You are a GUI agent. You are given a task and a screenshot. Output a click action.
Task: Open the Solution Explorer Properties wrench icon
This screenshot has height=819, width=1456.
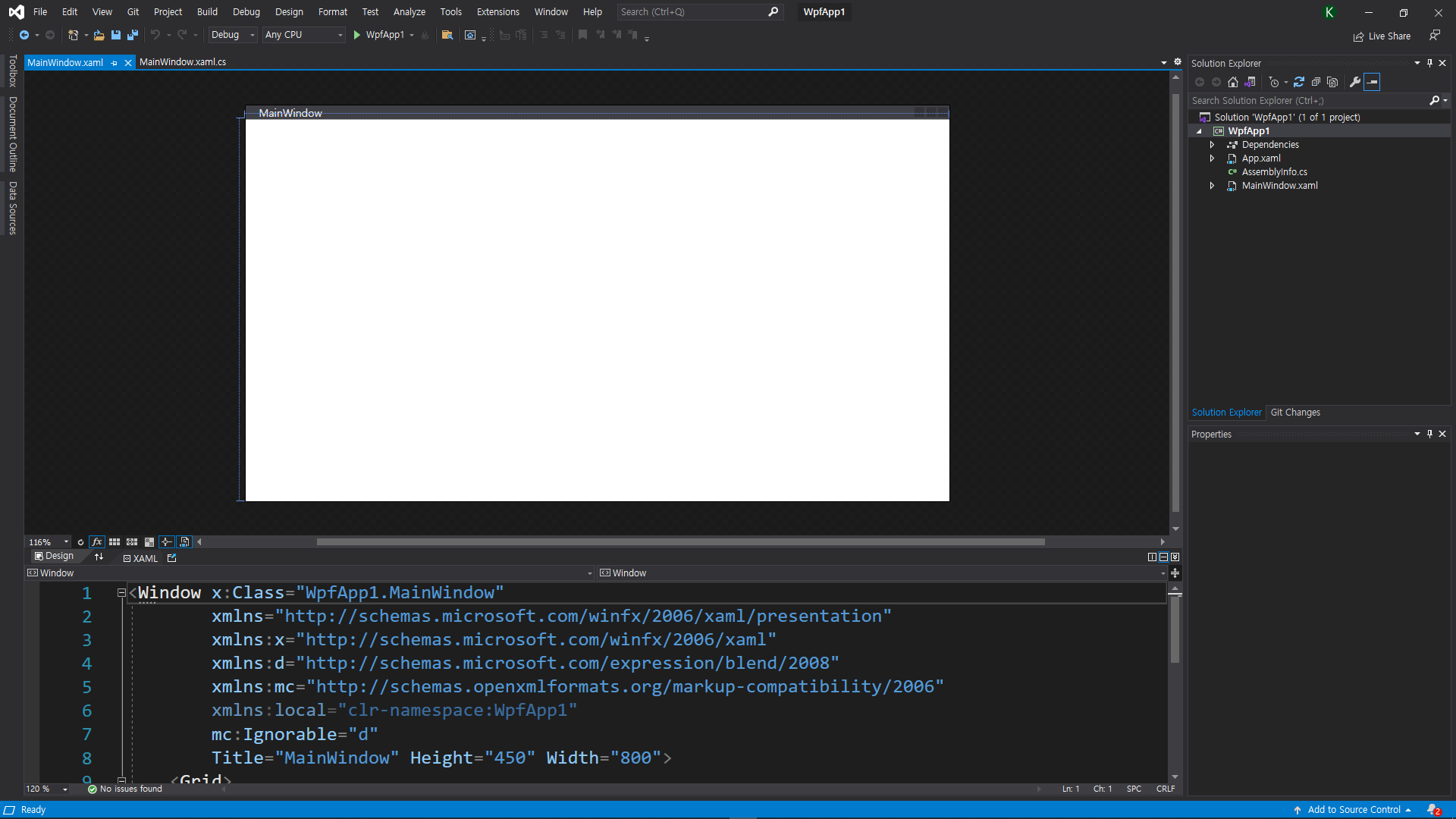1355,82
